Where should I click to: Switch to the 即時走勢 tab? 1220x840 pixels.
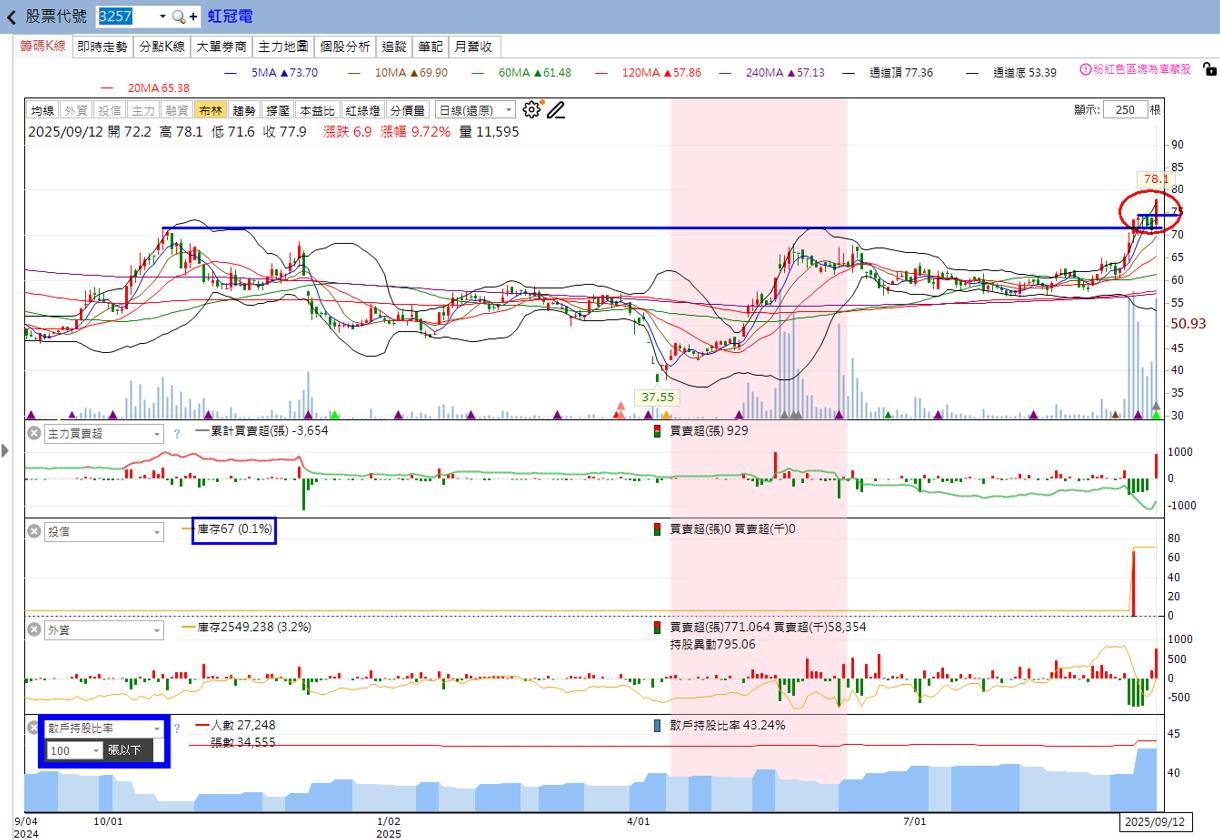[x=102, y=46]
